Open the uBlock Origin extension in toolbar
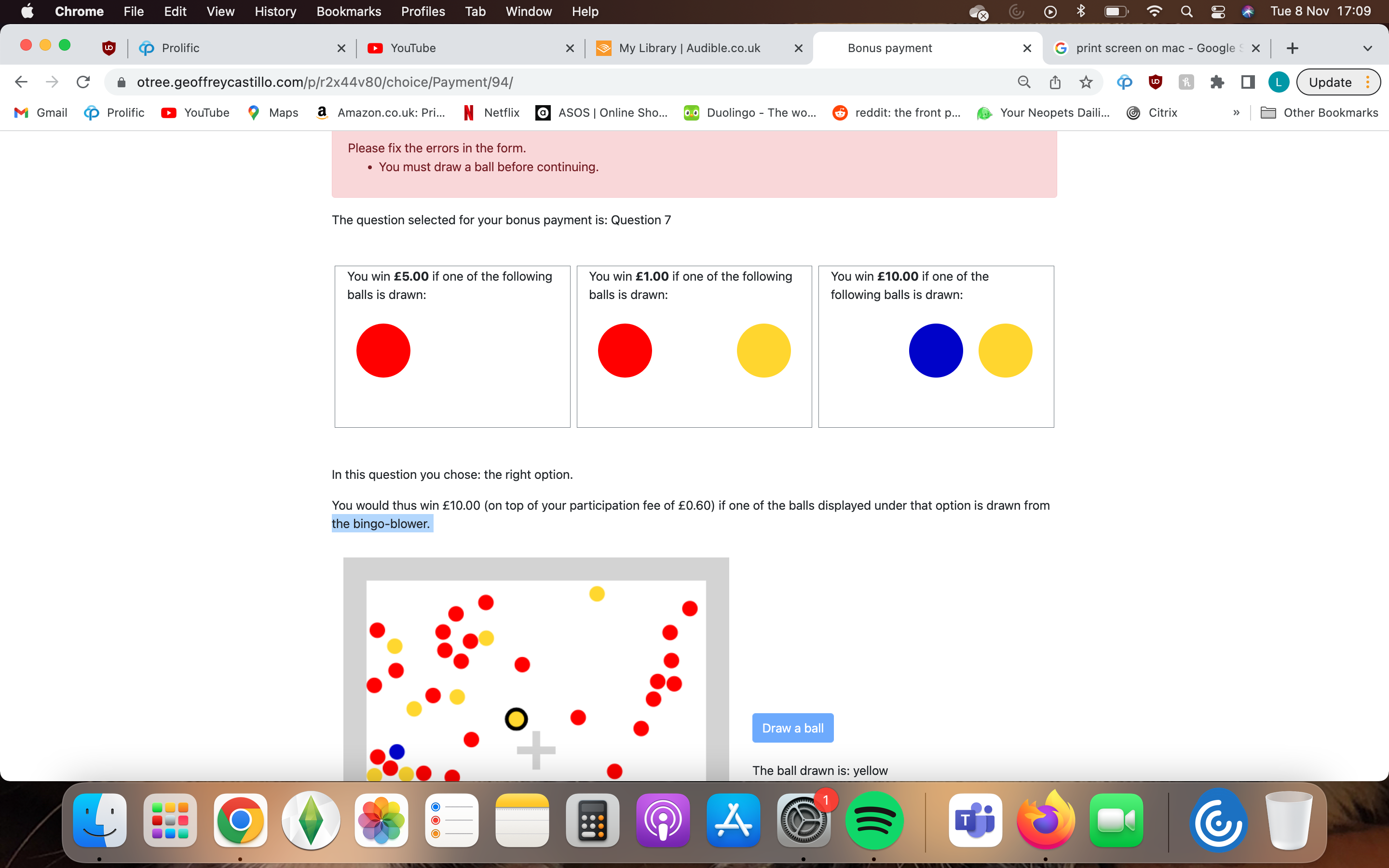 point(1156,82)
